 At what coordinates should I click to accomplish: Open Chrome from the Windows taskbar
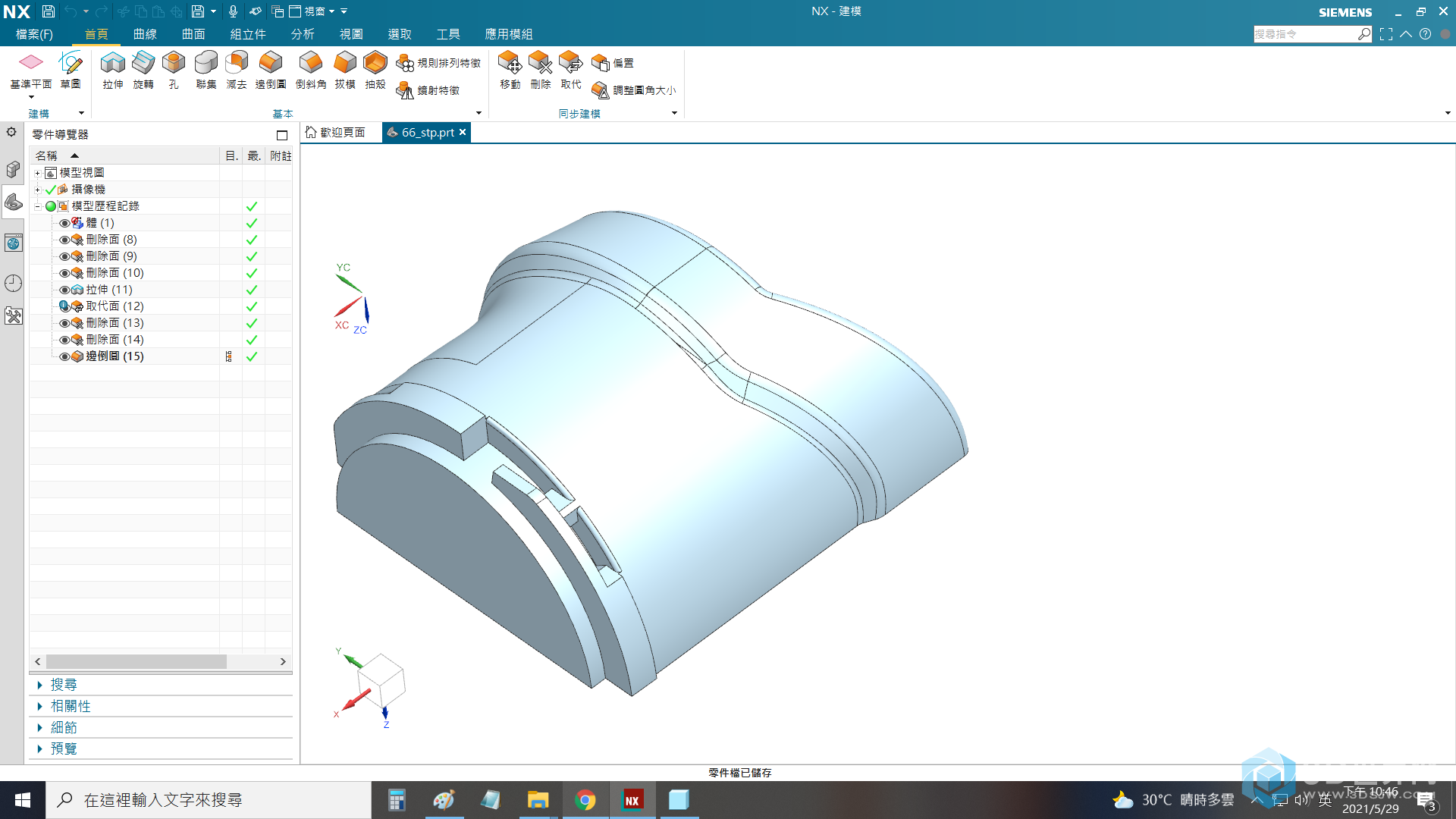585,800
